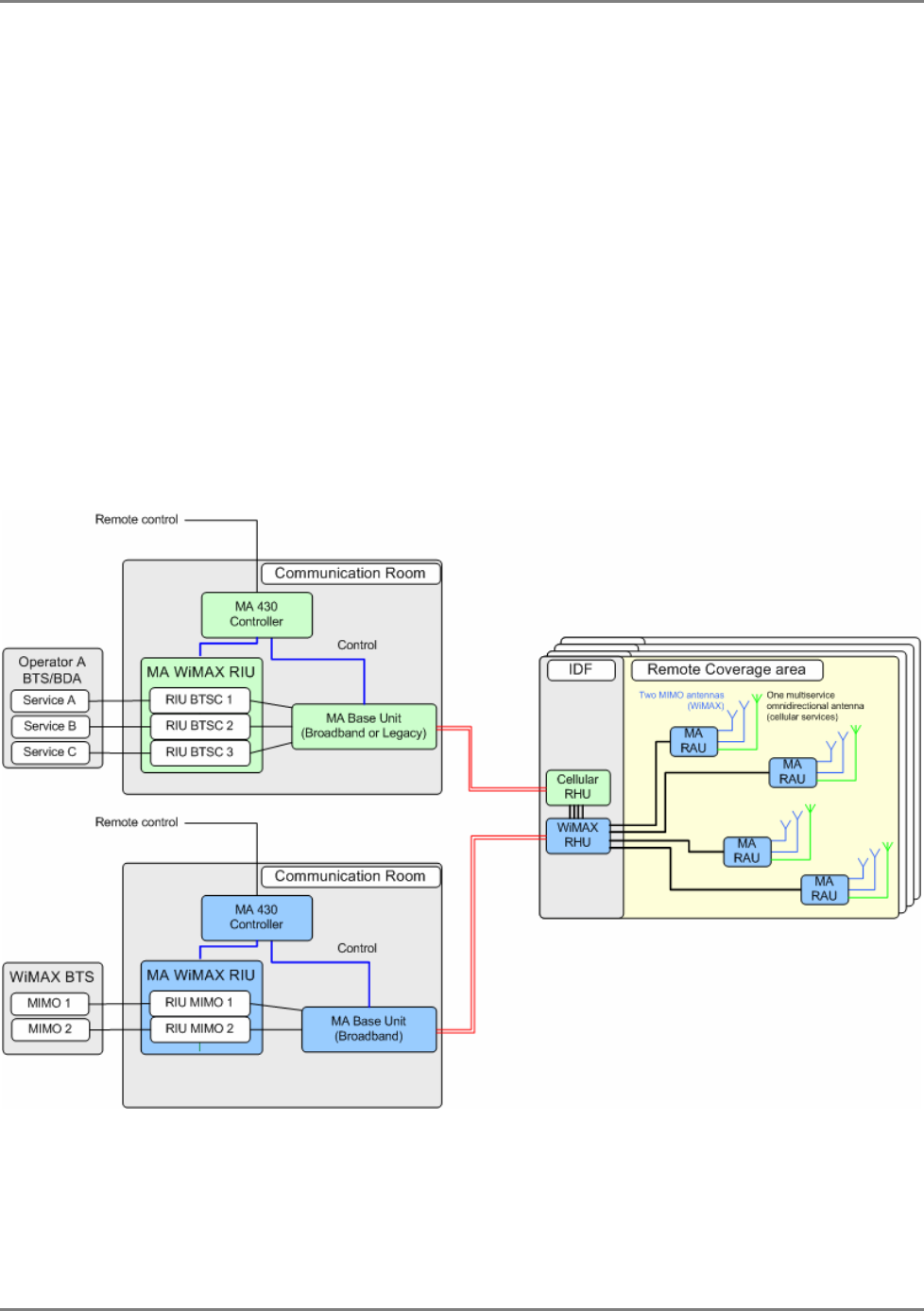Select the blue MA 430 Controller box
This screenshot has height=1311, width=924.
click(x=257, y=918)
